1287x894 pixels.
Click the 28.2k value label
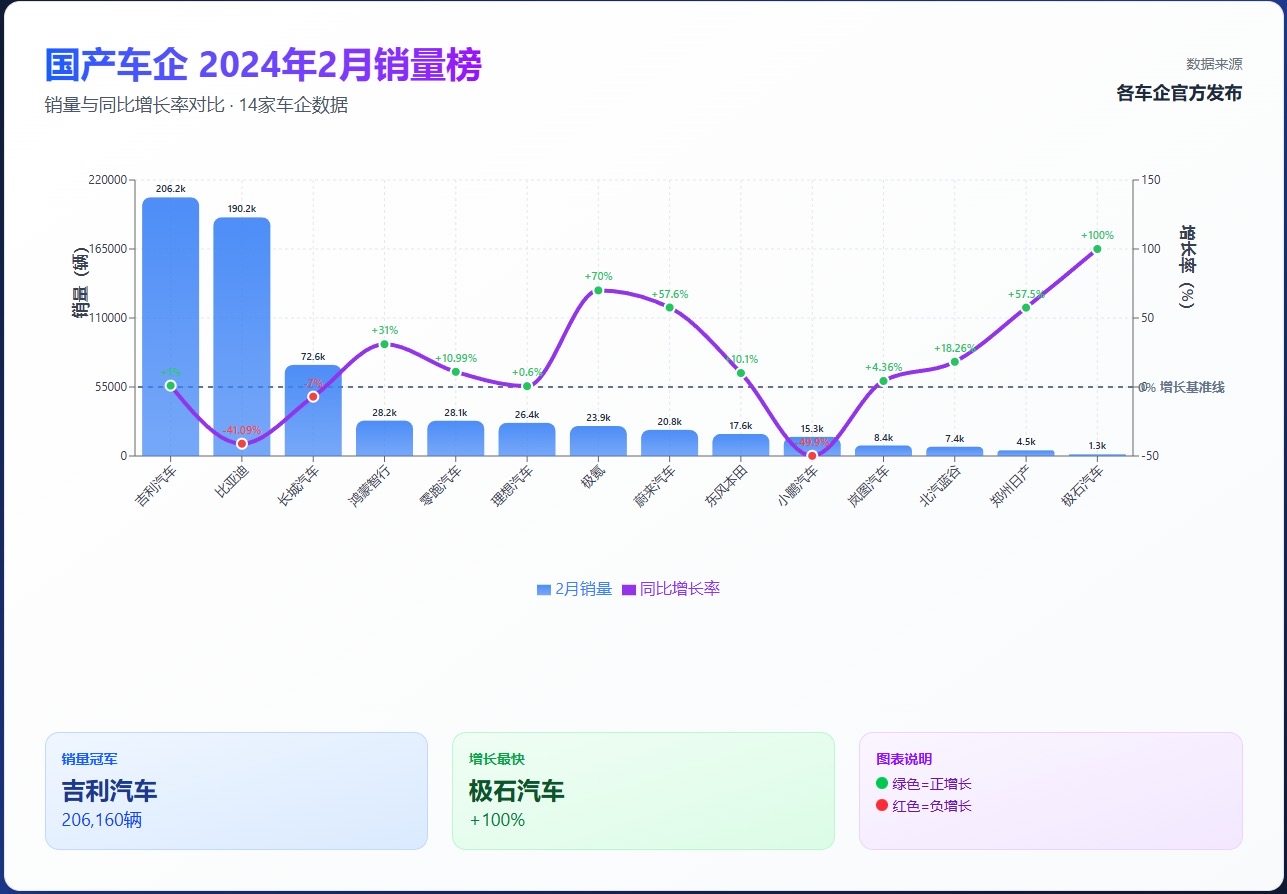click(x=384, y=412)
